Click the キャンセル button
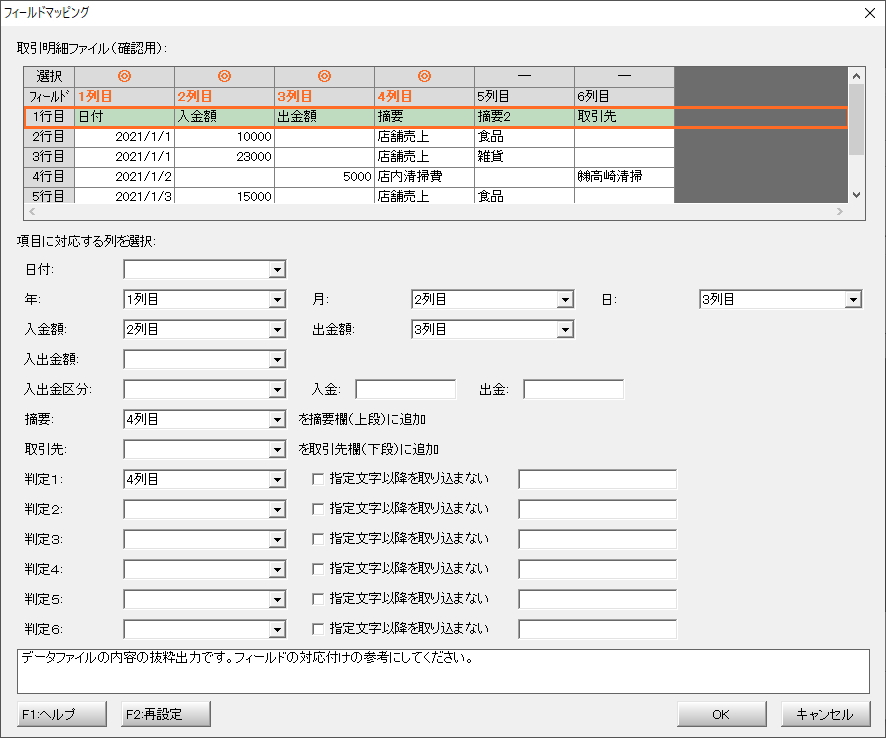The width and height of the screenshot is (886, 738). (826, 714)
